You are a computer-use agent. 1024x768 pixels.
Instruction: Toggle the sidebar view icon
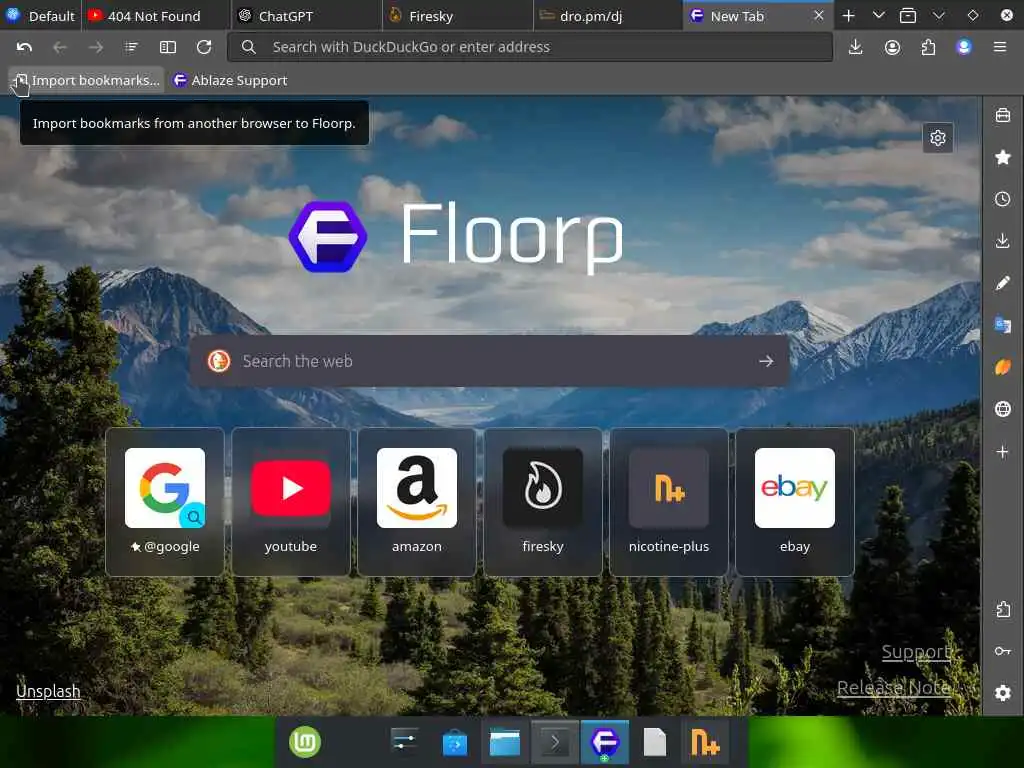click(168, 47)
